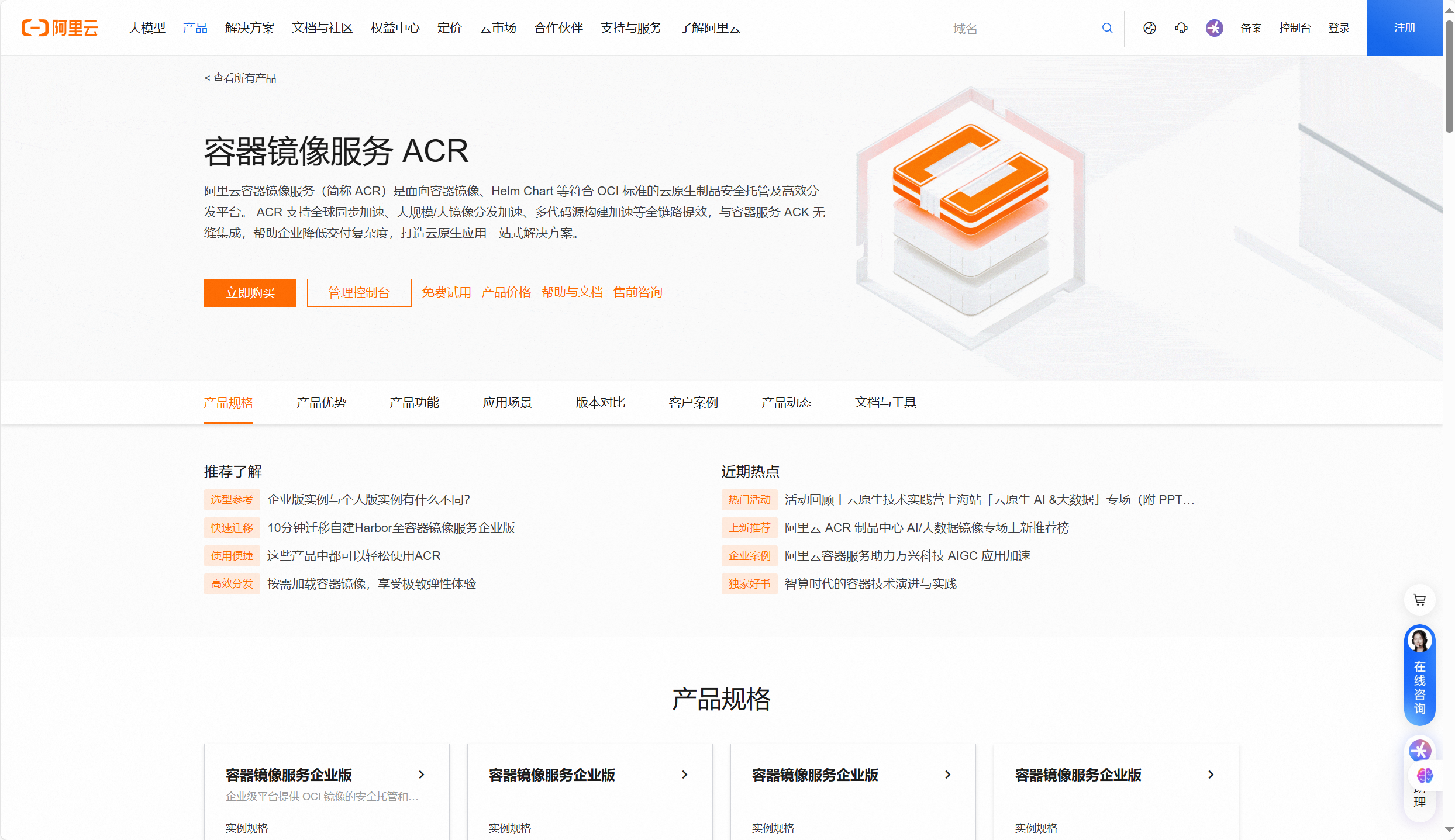The height and width of the screenshot is (840, 1455).
Task: Open the 售前咨询 link
Action: point(638,292)
